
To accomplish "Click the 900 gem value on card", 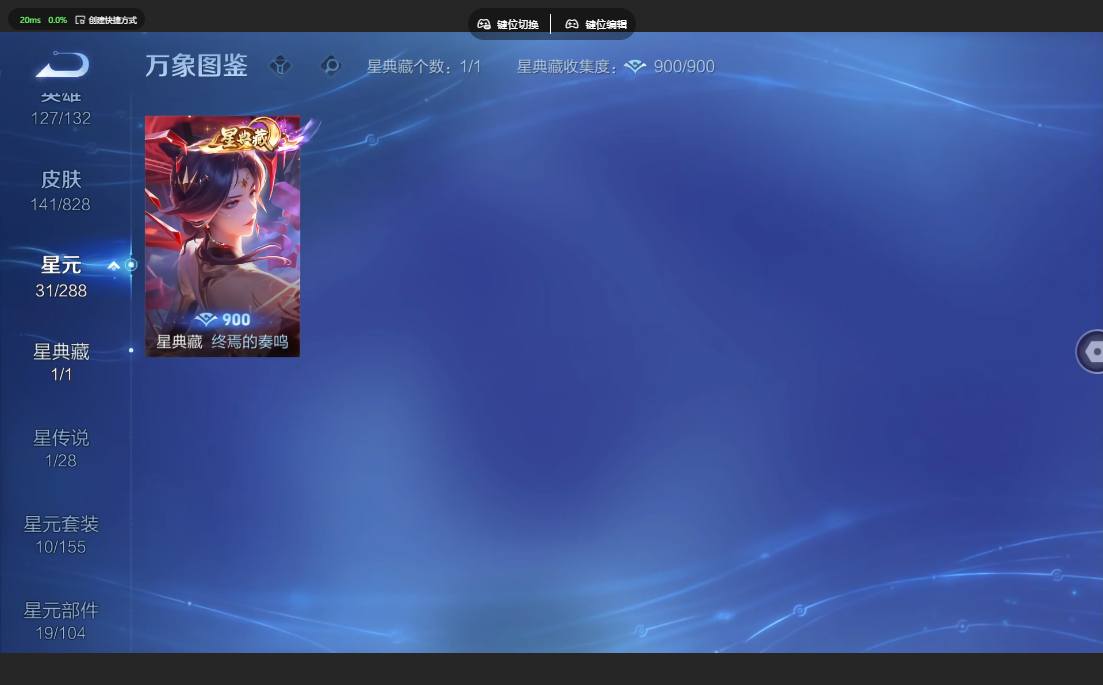I will (223, 319).
